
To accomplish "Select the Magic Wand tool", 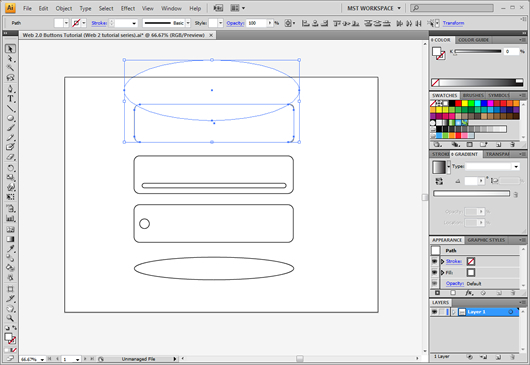I will coord(10,68).
